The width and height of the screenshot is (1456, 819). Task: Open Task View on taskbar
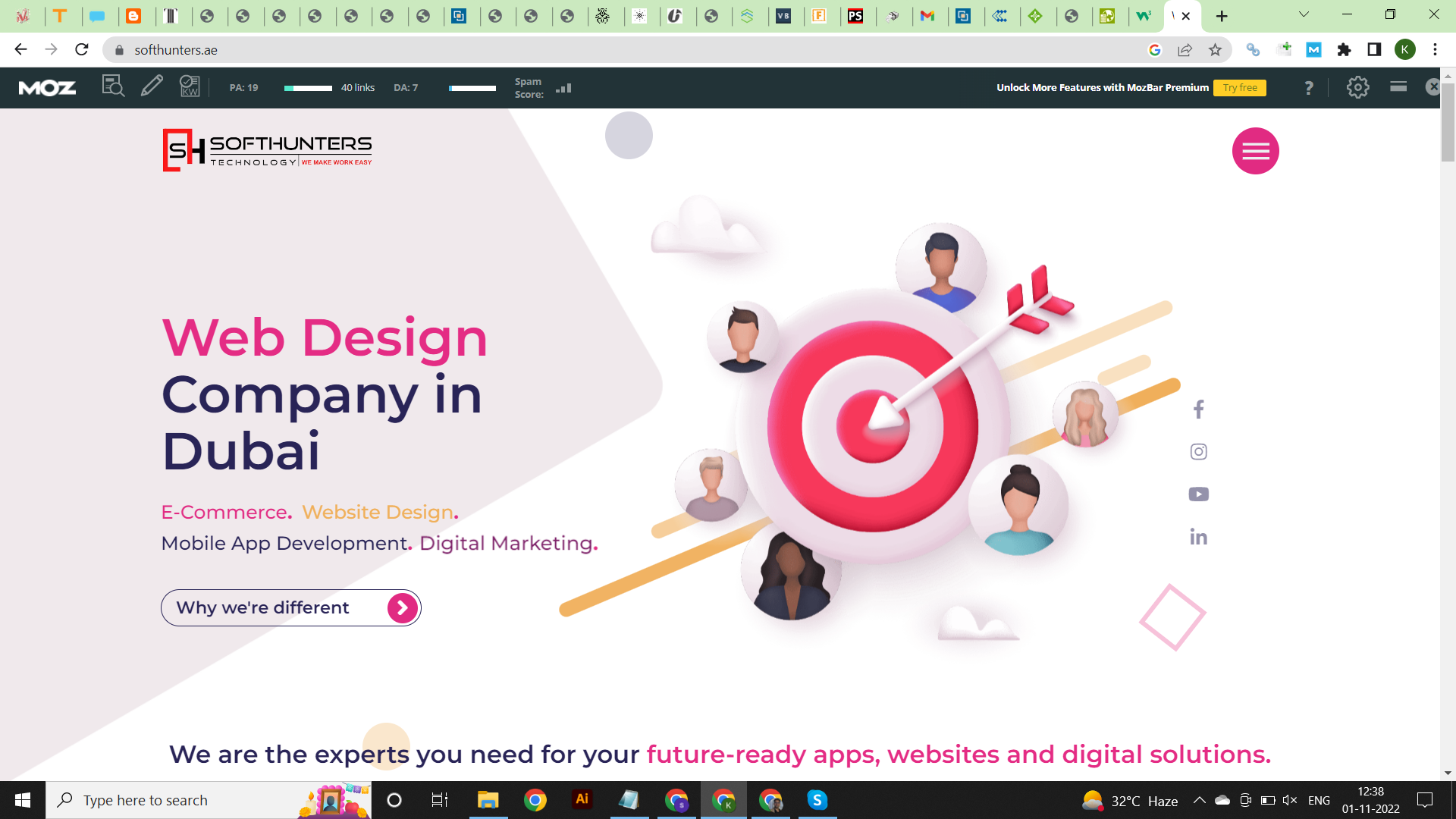click(440, 800)
